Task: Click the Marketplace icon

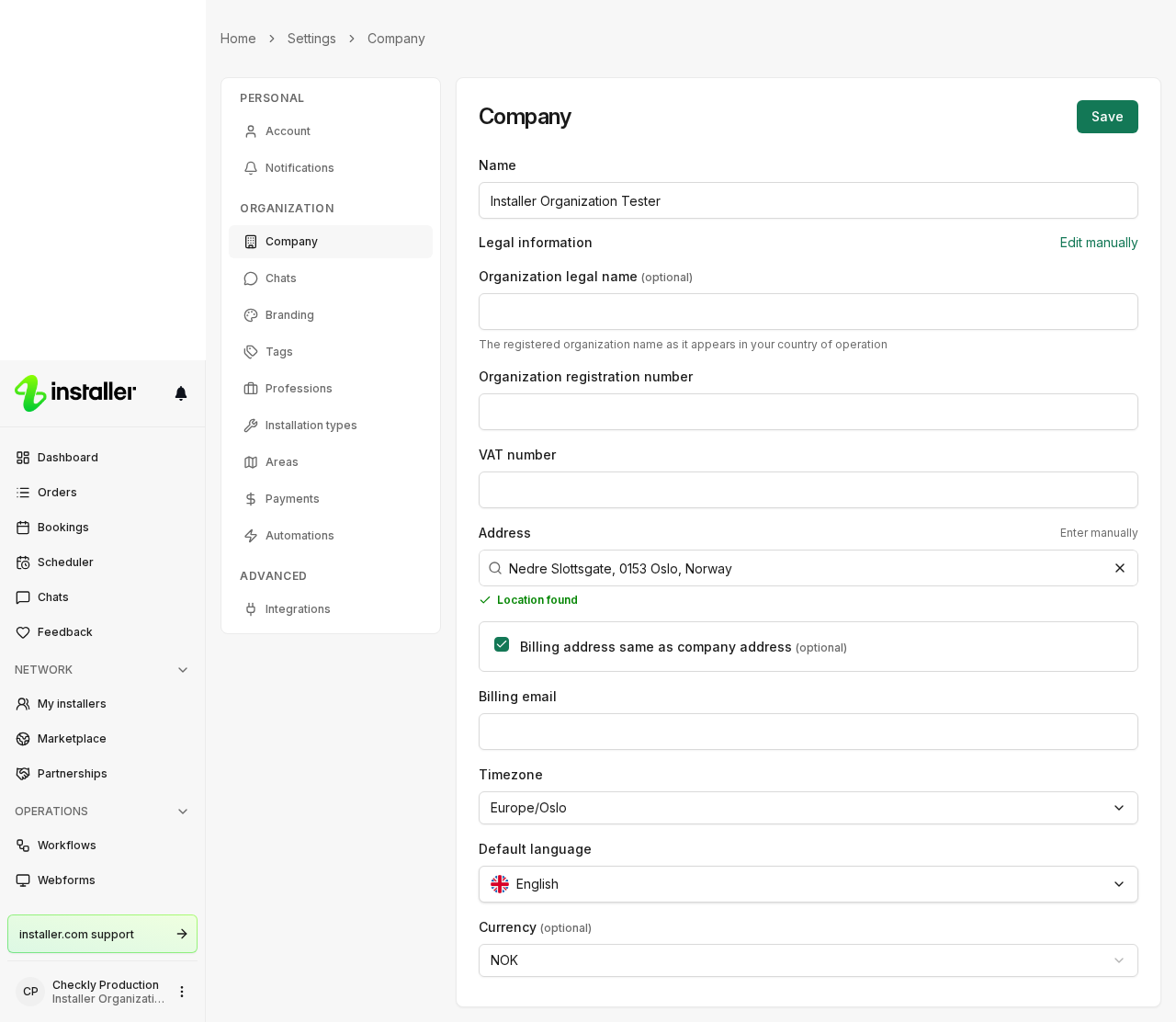Action: click(x=23, y=739)
